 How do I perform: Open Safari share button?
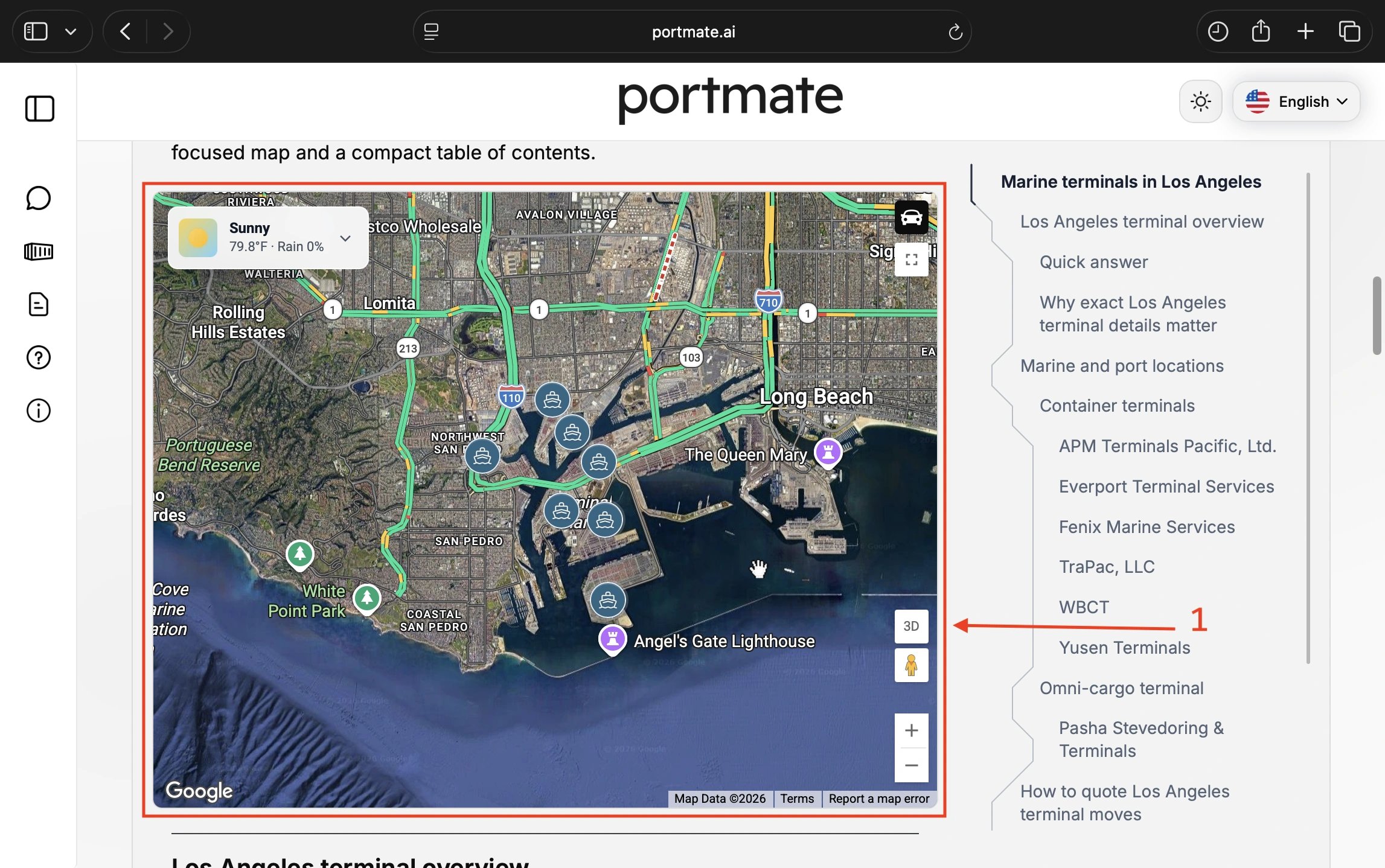[x=1261, y=31]
